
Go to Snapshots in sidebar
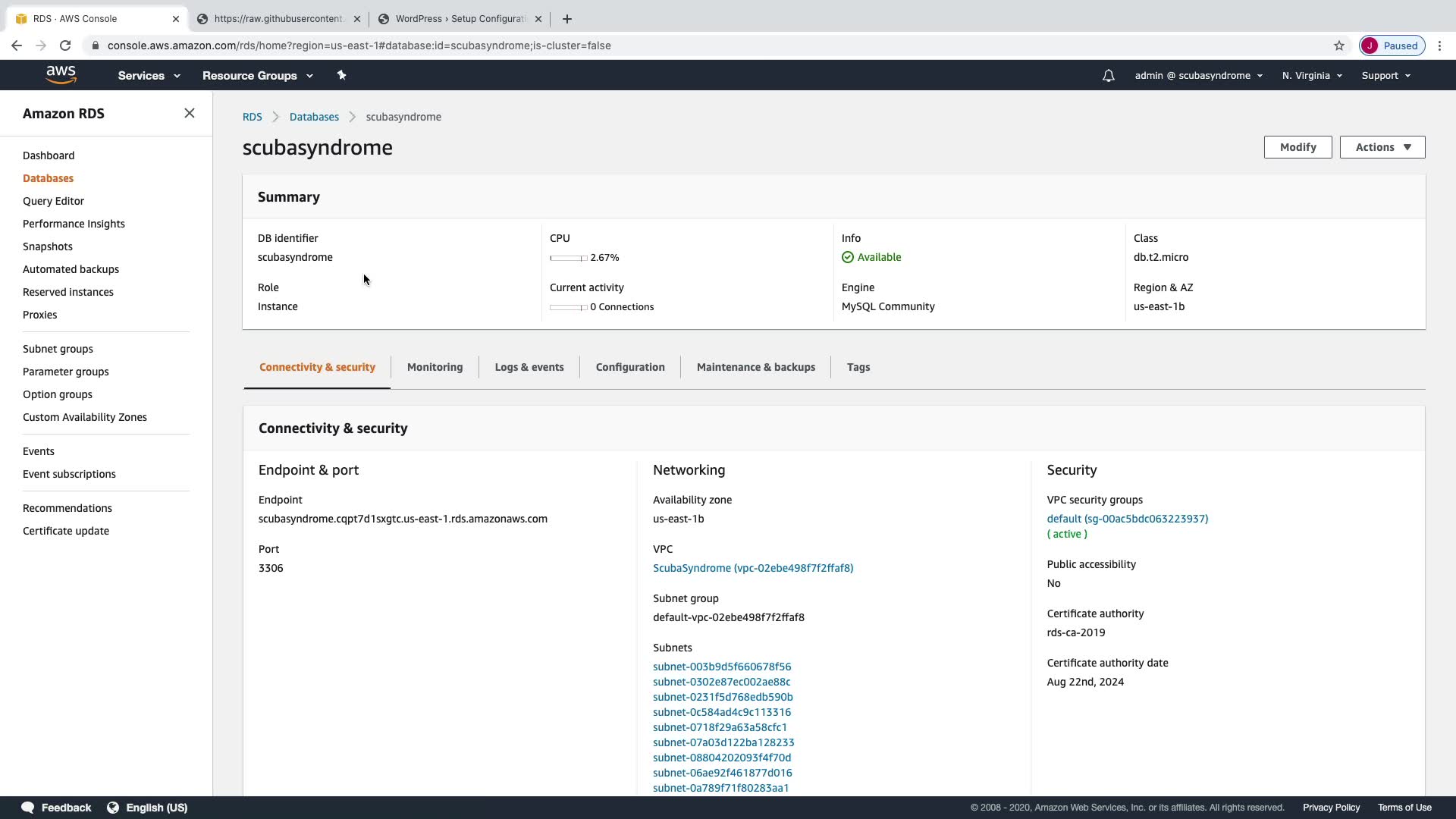click(x=48, y=246)
